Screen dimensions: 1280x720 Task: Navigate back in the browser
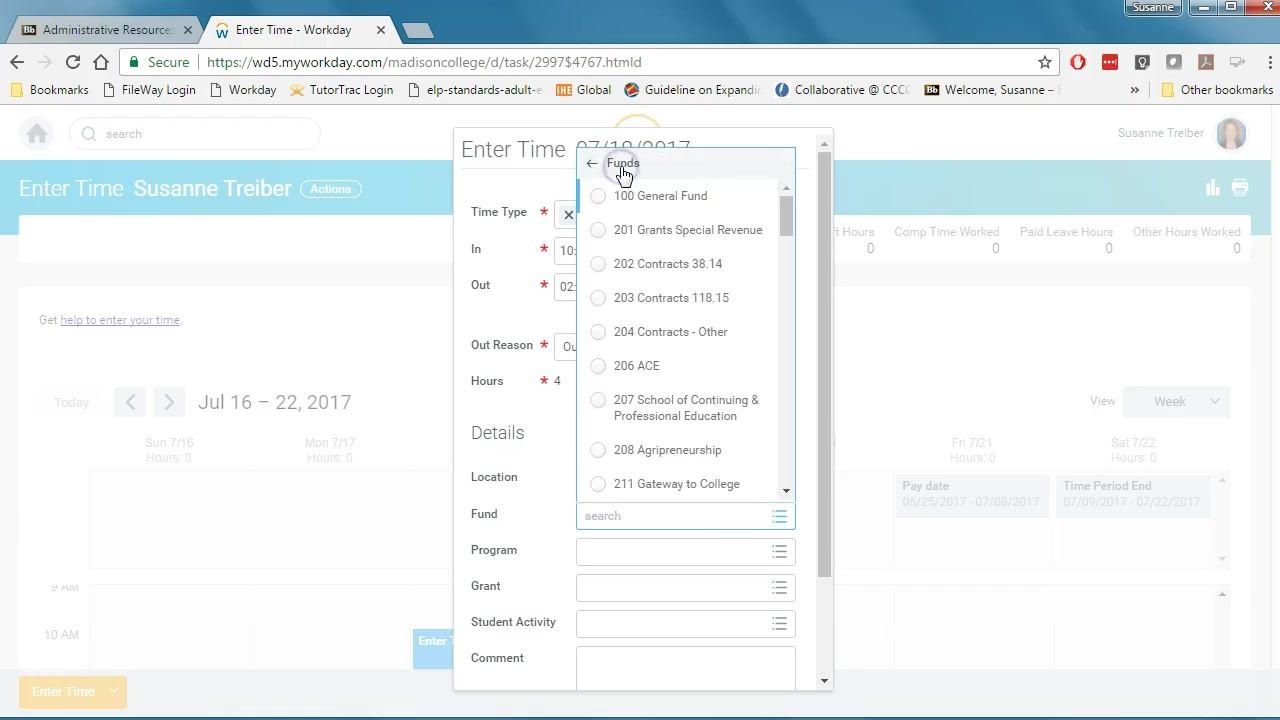(x=17, y=62)
